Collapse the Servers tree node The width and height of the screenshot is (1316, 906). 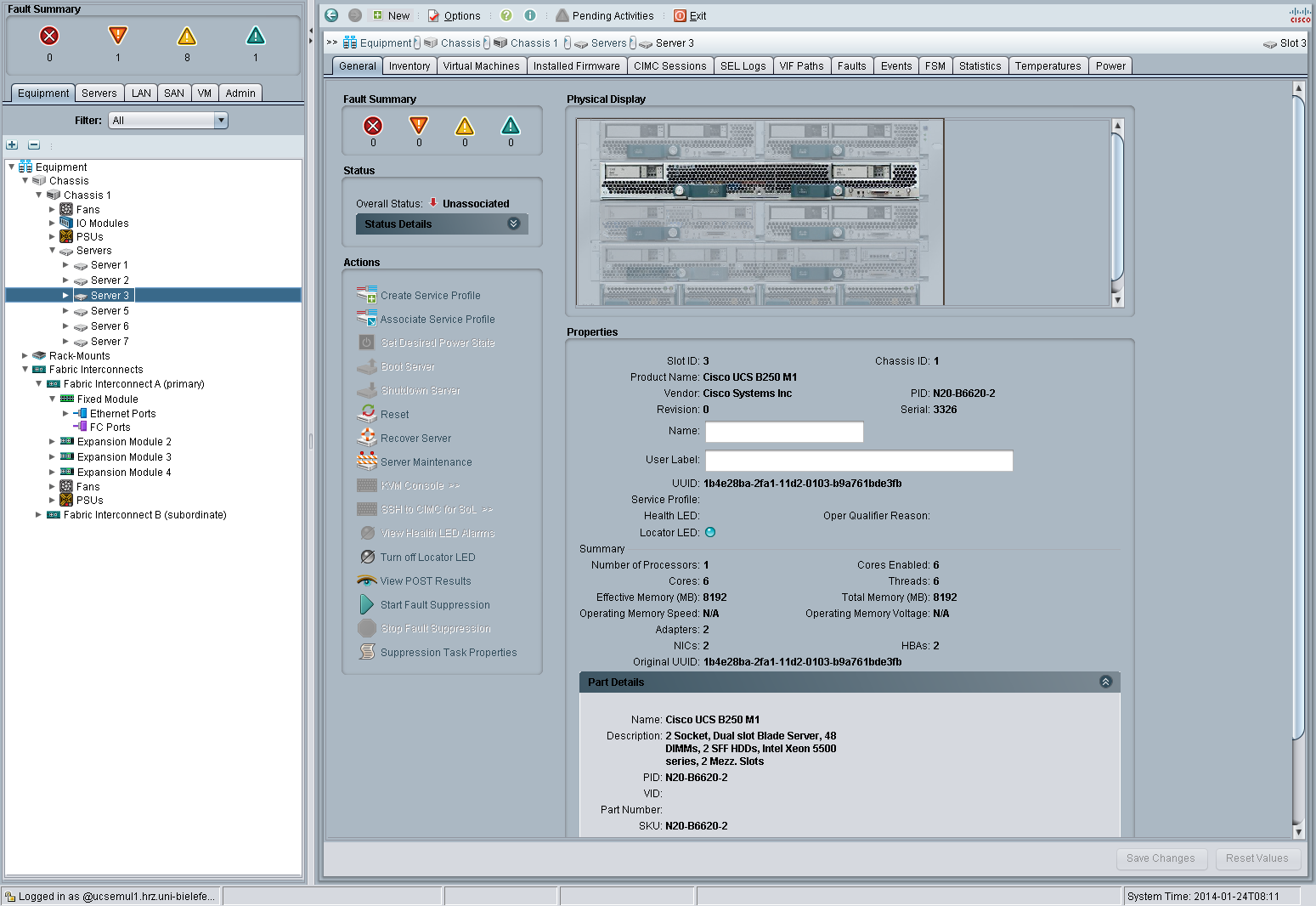[53, 250]
